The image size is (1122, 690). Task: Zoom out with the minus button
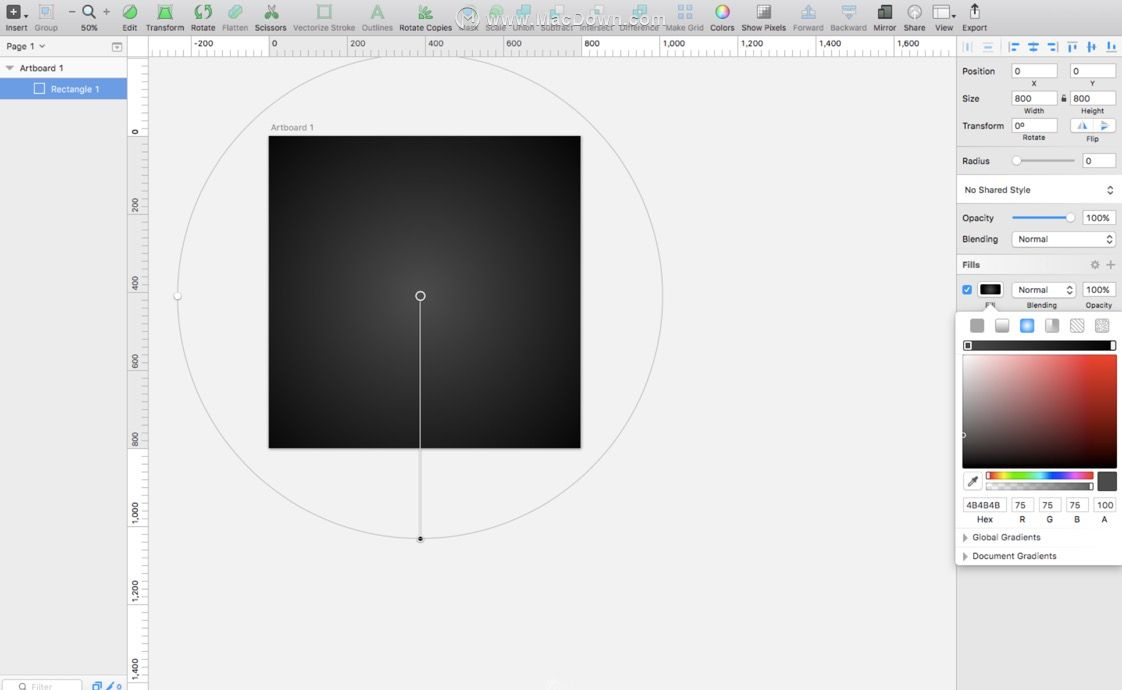coord(72,11)
